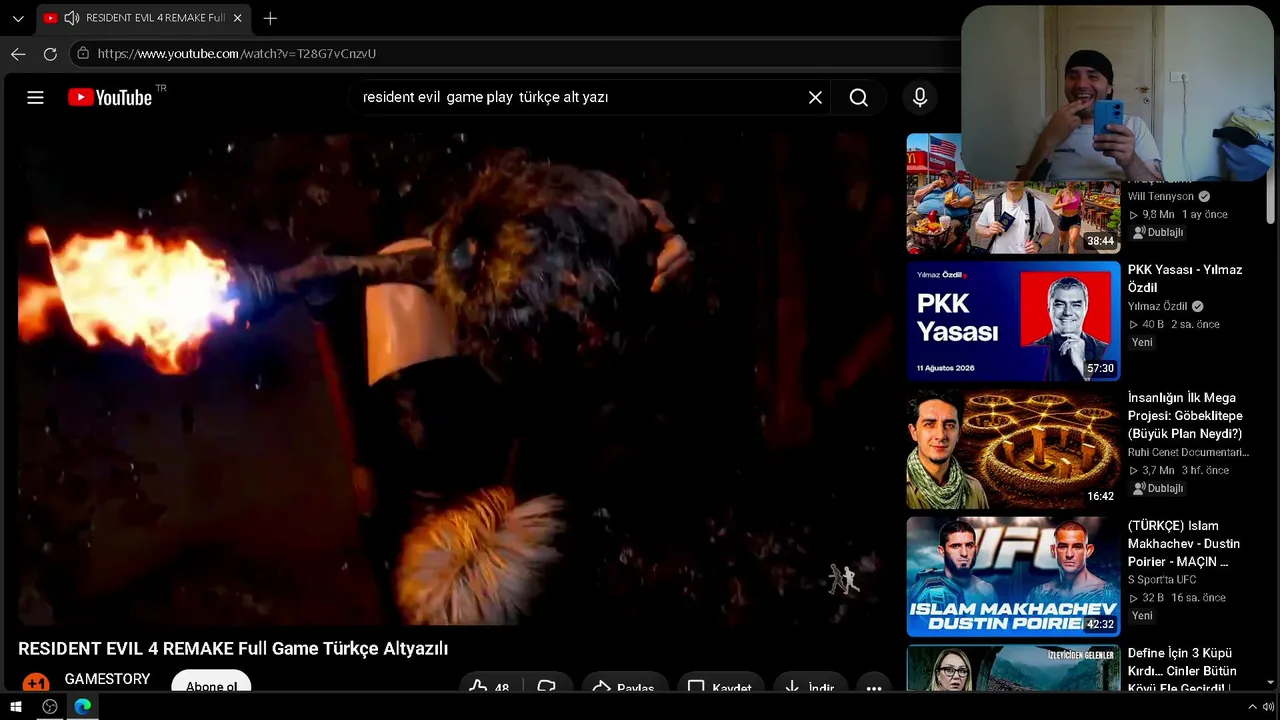Click the 'PKK Yasası - Yılmaz Özdil' title
This screenshot has height=720, width=1280.
coord(1185,279)
